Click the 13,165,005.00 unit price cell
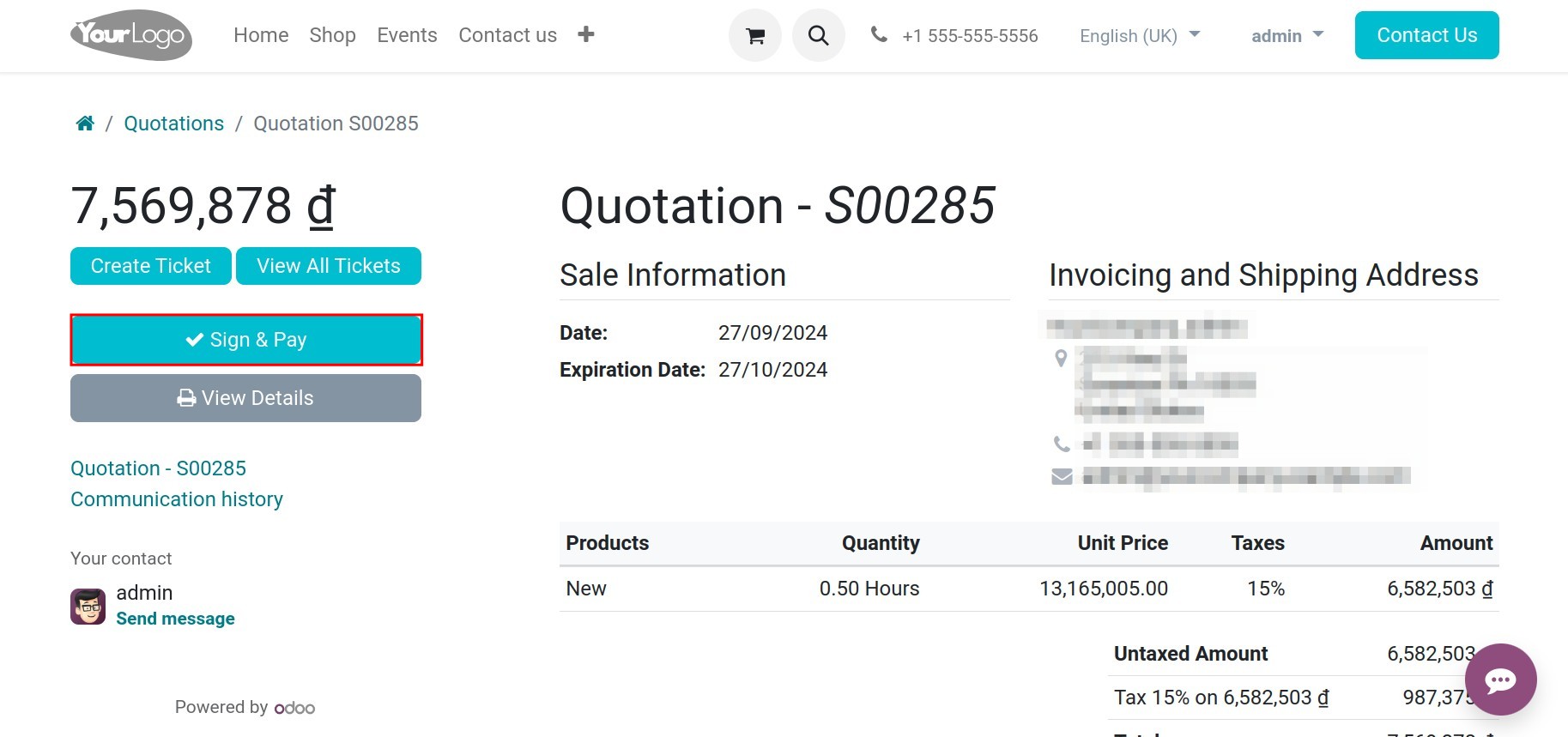 [1104, 589]
